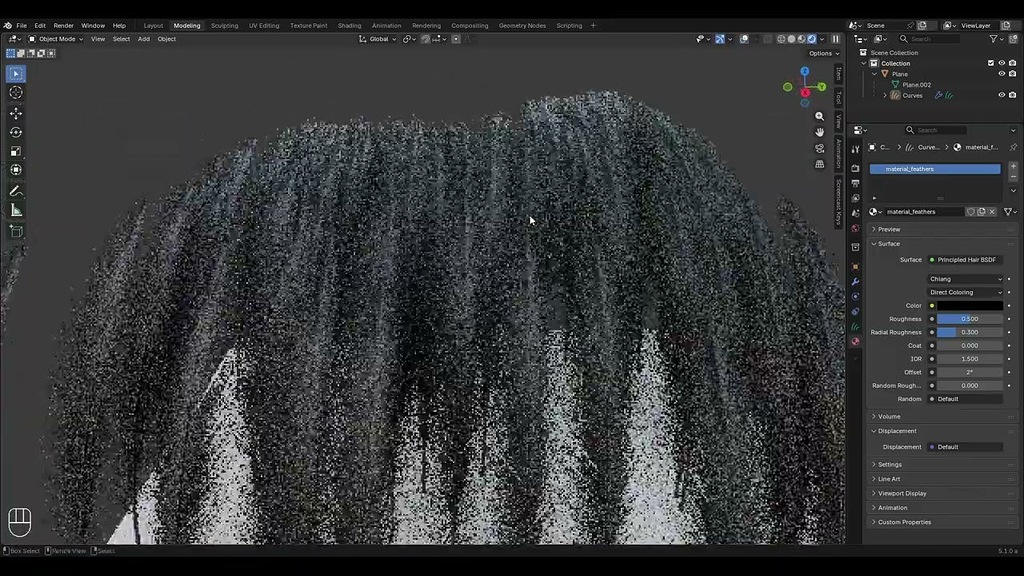Select the Transform tool
The height and width of the screenshot is (576, 1024).
16,170
